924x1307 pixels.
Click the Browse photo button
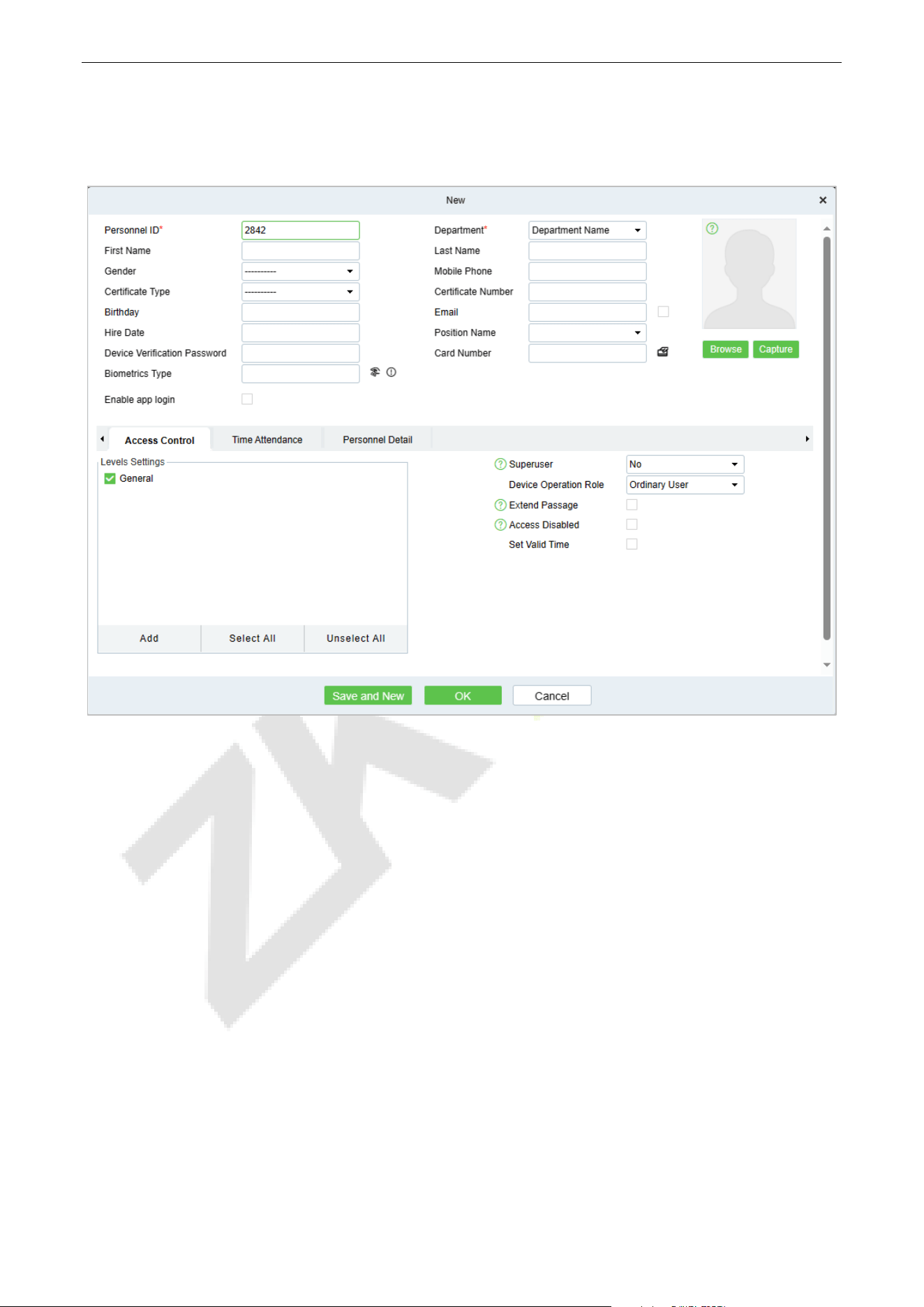(x=726, y=349)
